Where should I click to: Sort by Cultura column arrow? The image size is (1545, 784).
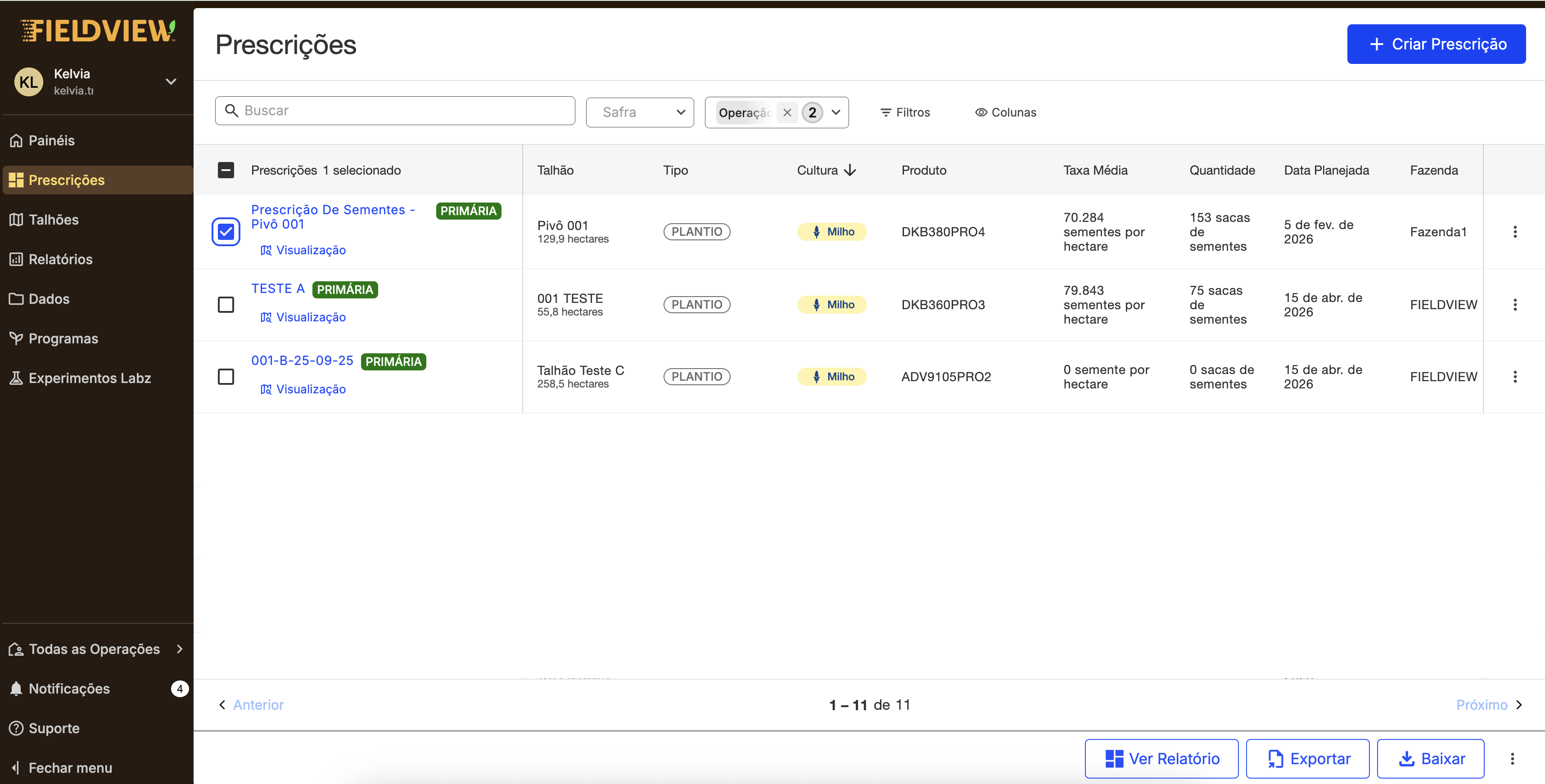coord(850,170)
